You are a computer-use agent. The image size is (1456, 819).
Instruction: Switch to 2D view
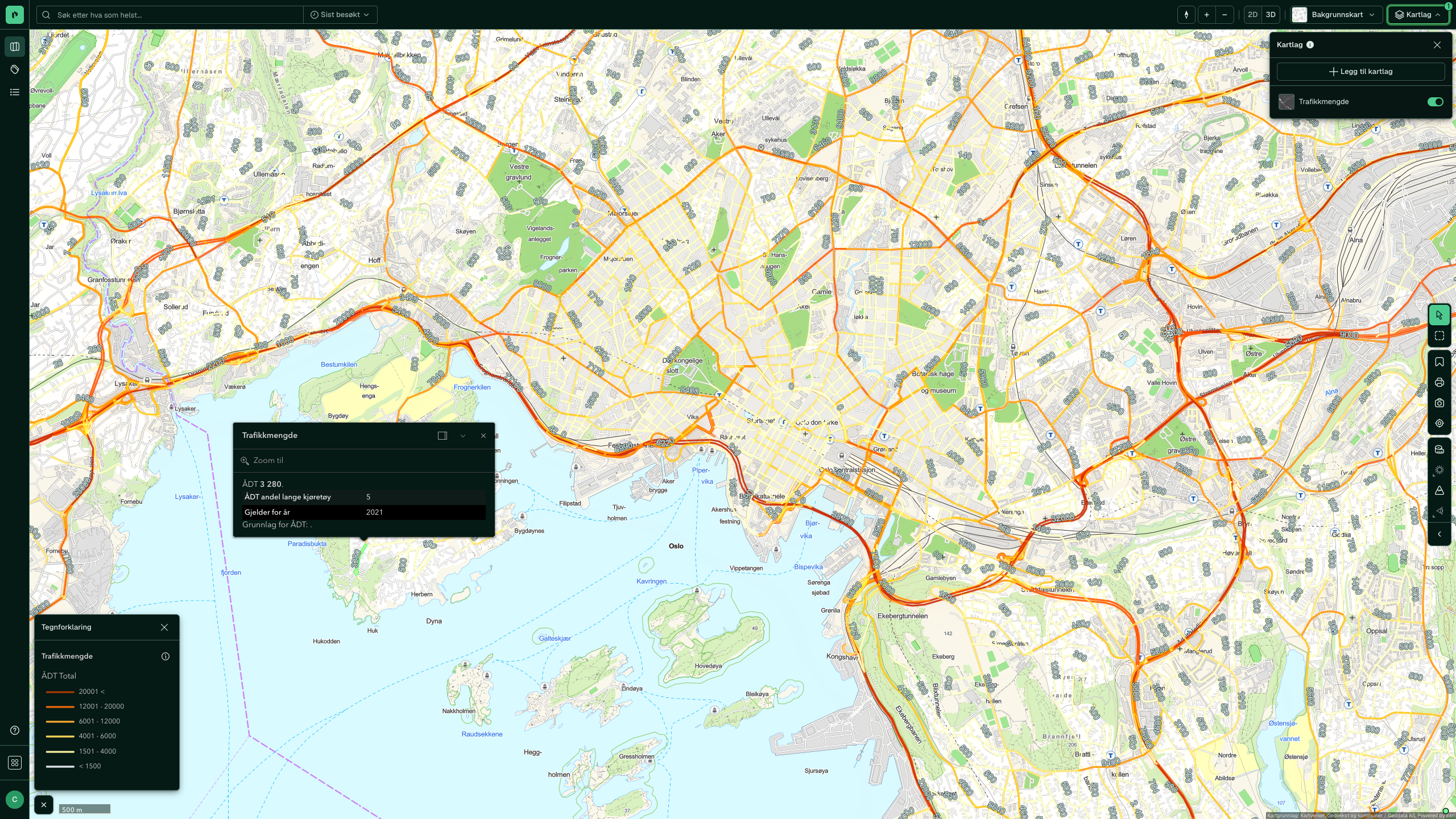point(1252,15)
